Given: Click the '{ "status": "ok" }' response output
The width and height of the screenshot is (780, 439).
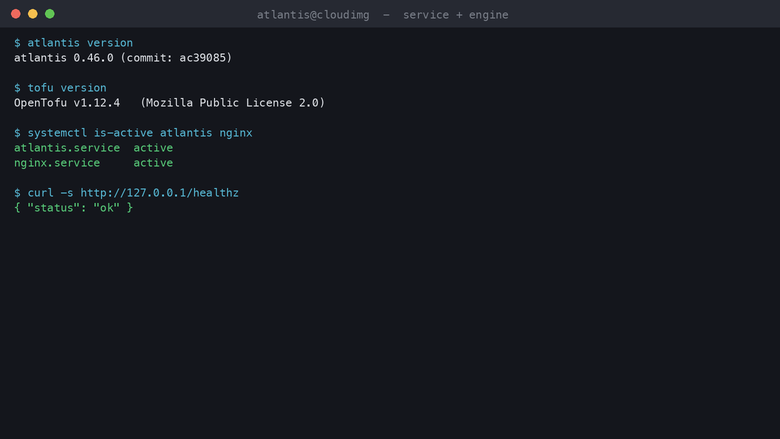Looking at the screenshot, I should (74, 208).
